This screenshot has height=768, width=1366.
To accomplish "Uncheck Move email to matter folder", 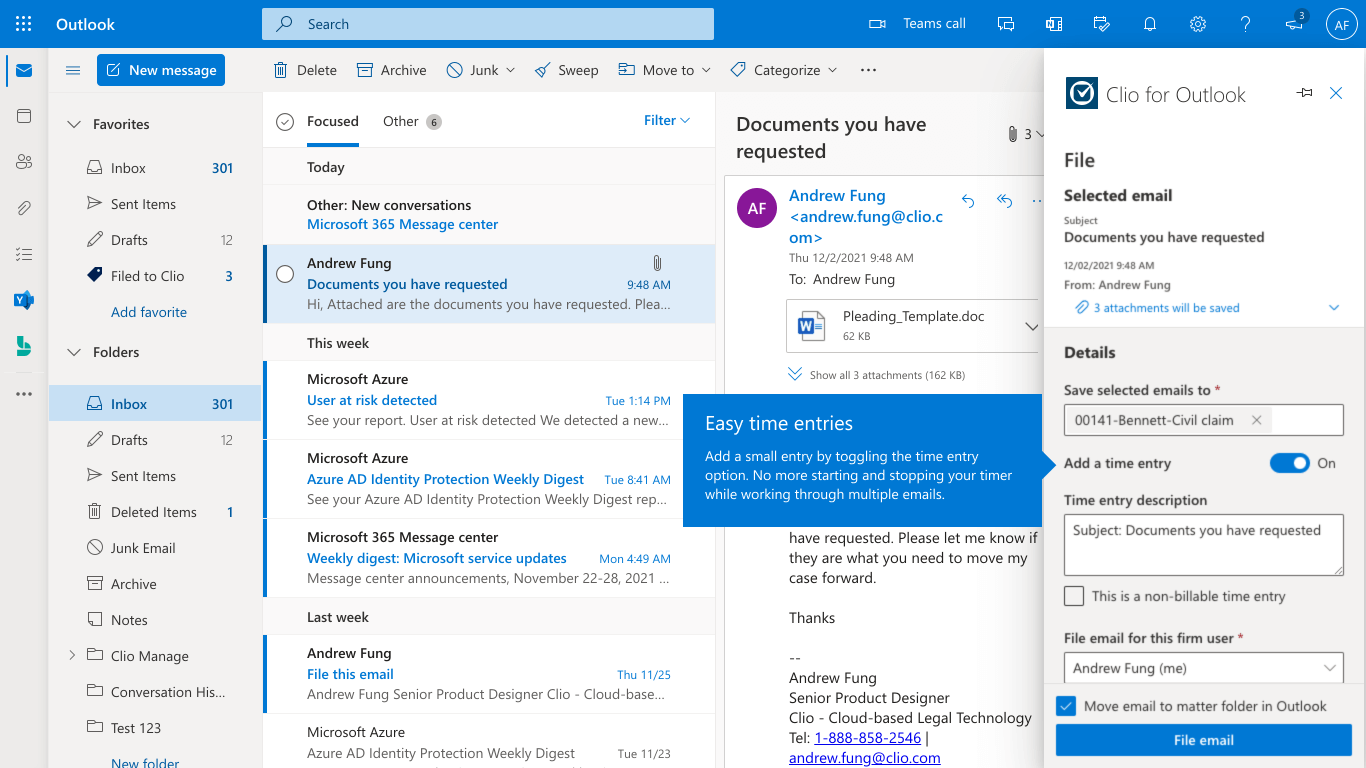I will click(x=1066, y=706).
